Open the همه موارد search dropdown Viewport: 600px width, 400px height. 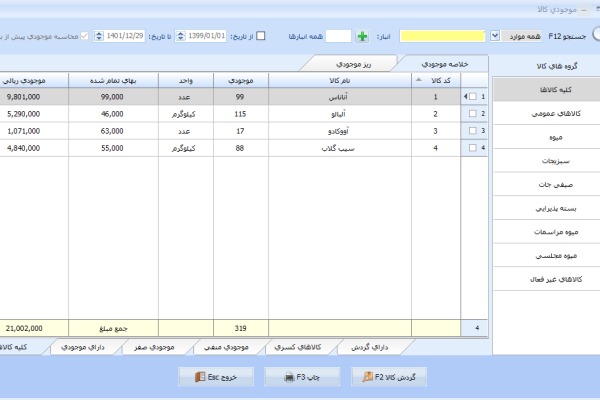point(495,36)
